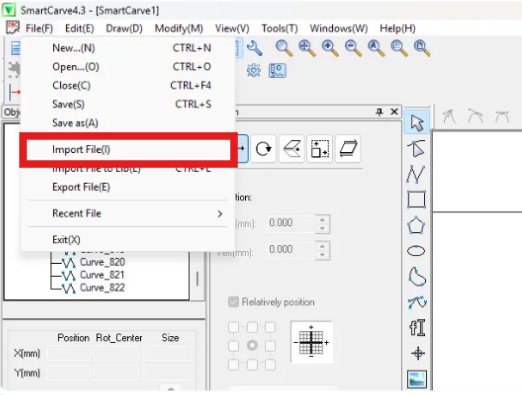Screen dimensions: 522x395
Task: Click the object tree vertical scrollbar handle
Action: [197, 279]
